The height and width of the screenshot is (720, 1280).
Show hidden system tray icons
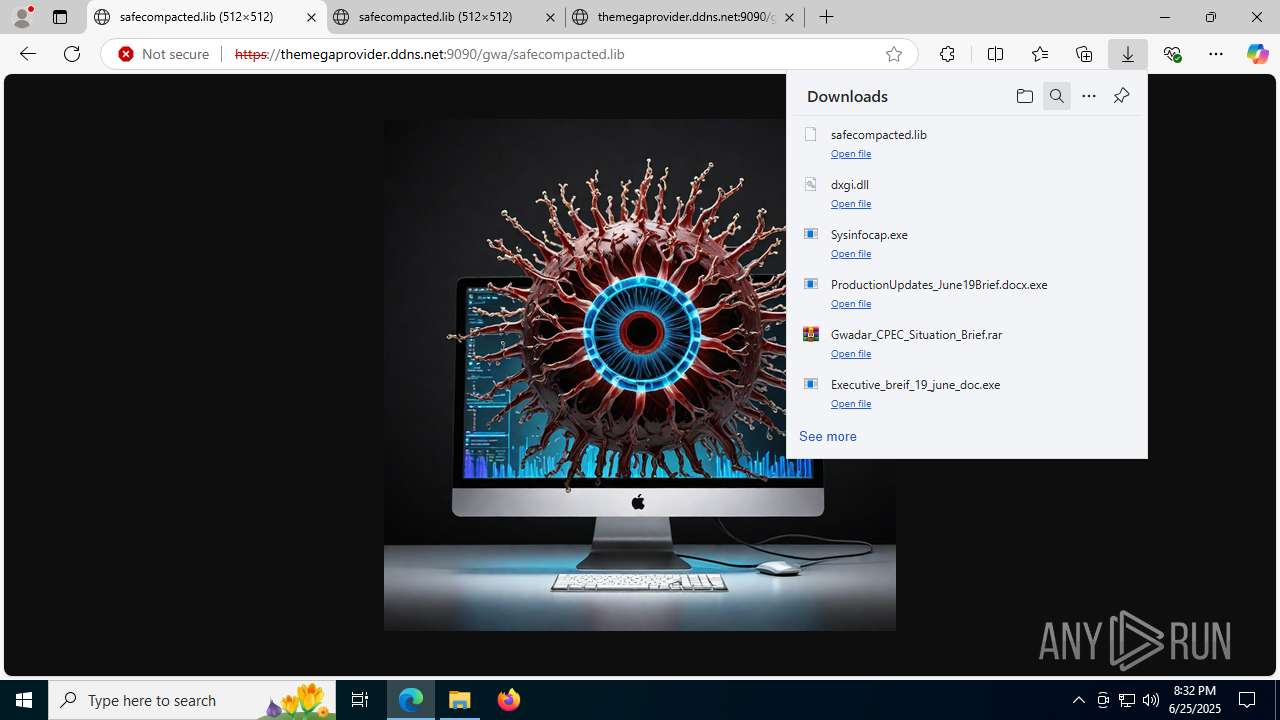click(x=1078, y=700)
